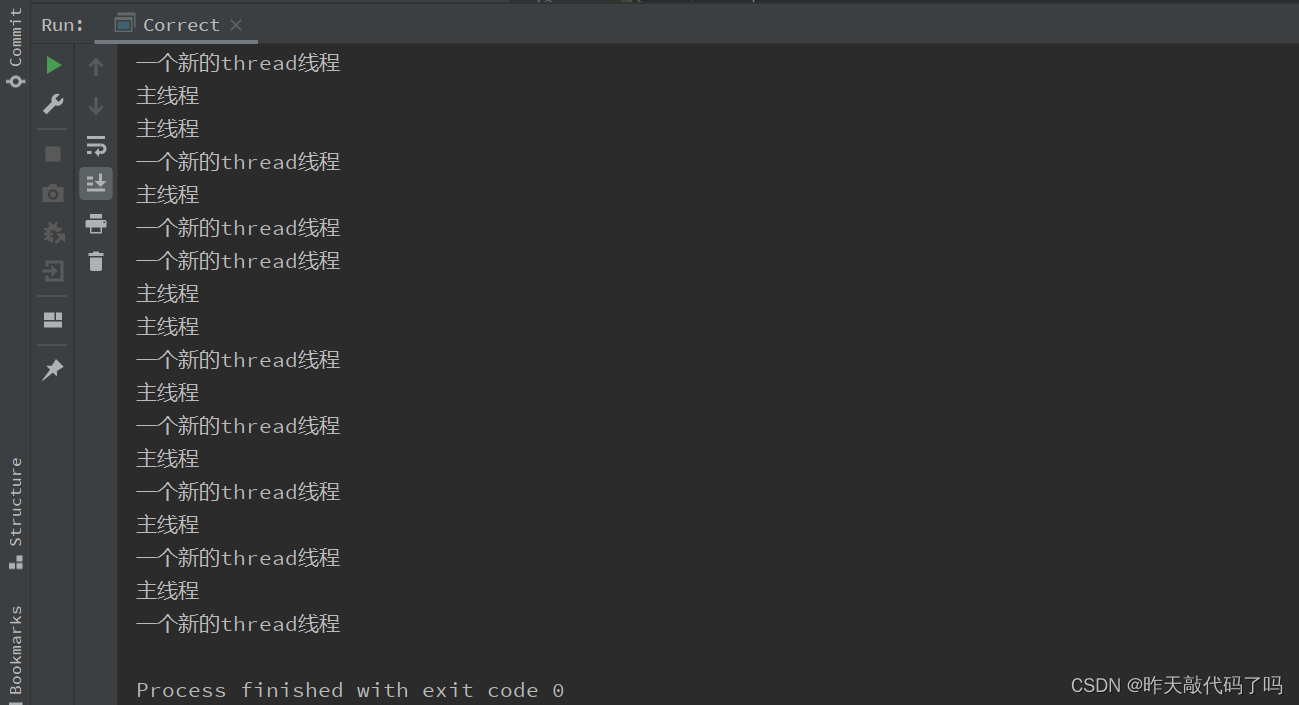
Task: Restore layout using the panel layout icon
Action: [53, 320]
